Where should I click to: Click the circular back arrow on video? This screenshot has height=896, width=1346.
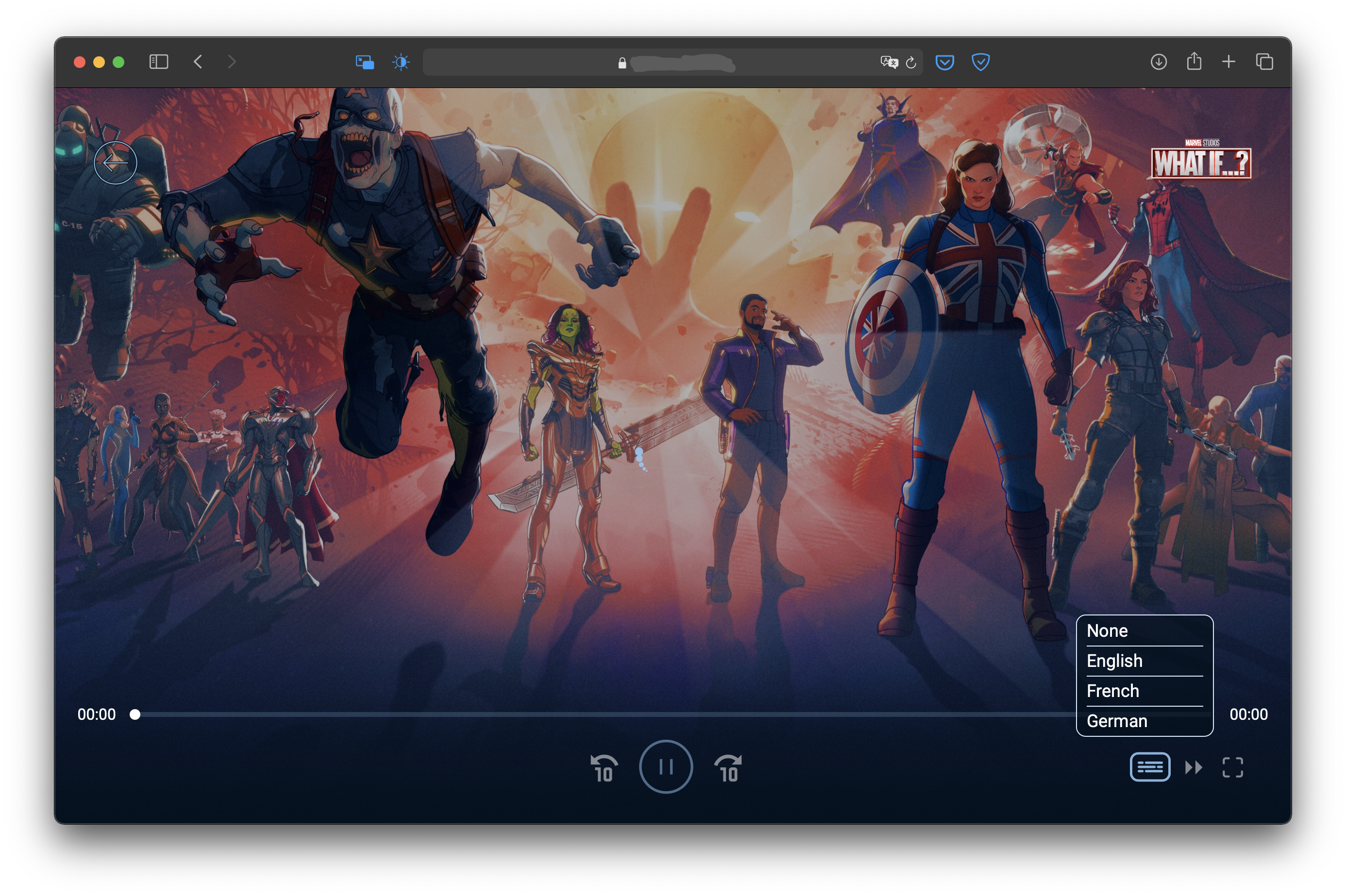116,163
